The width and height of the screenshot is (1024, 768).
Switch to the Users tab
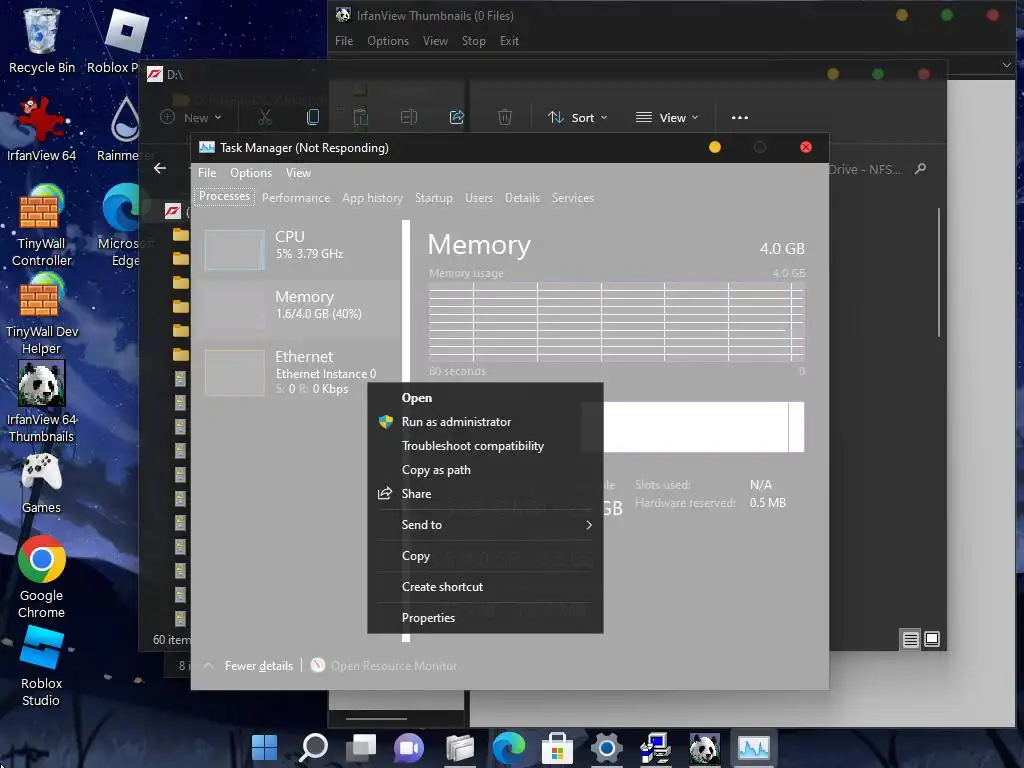(479, 198)
